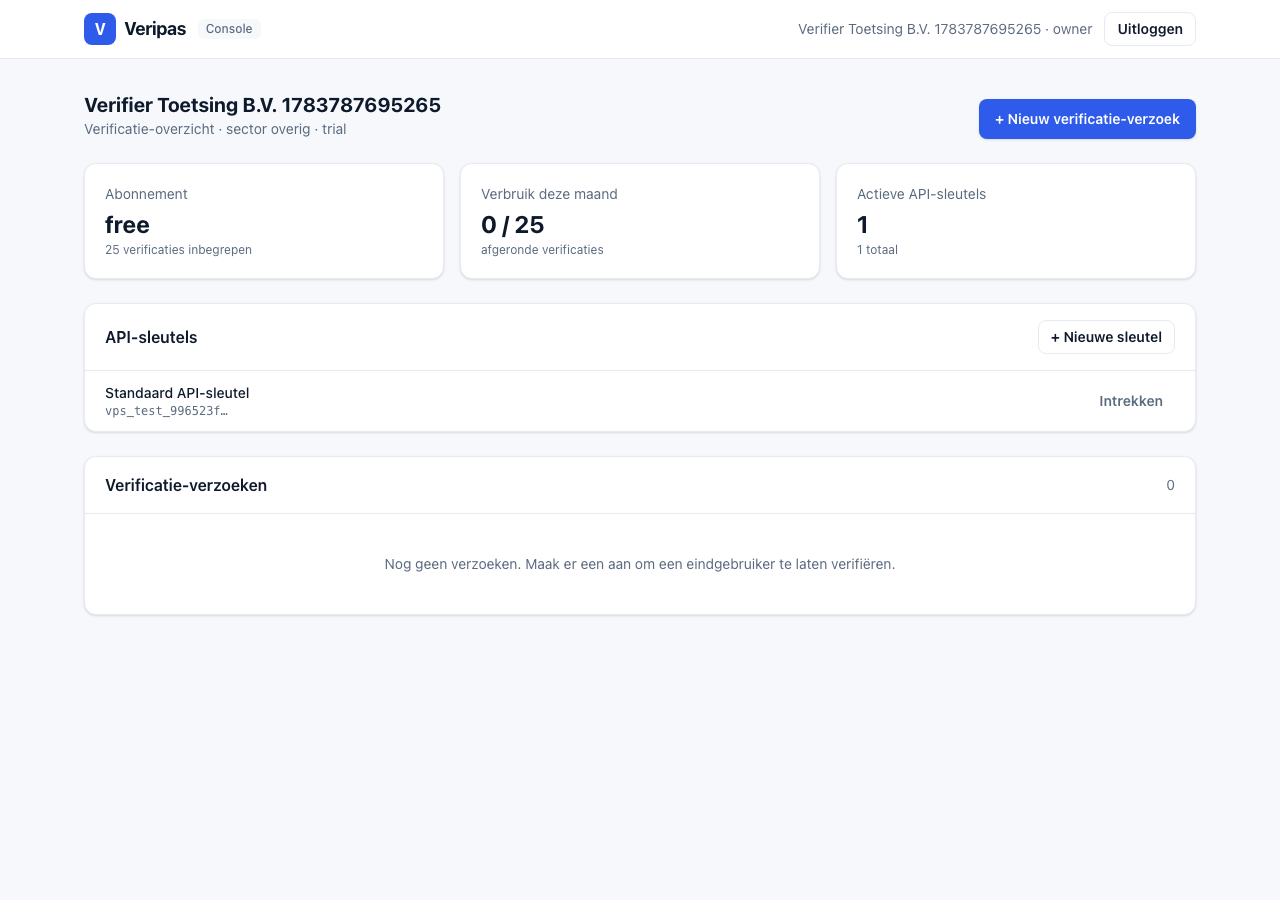Screen dimensions: 1280x900
Task: Click the usage value 0 / 25
Action: [x=512, y=224]
